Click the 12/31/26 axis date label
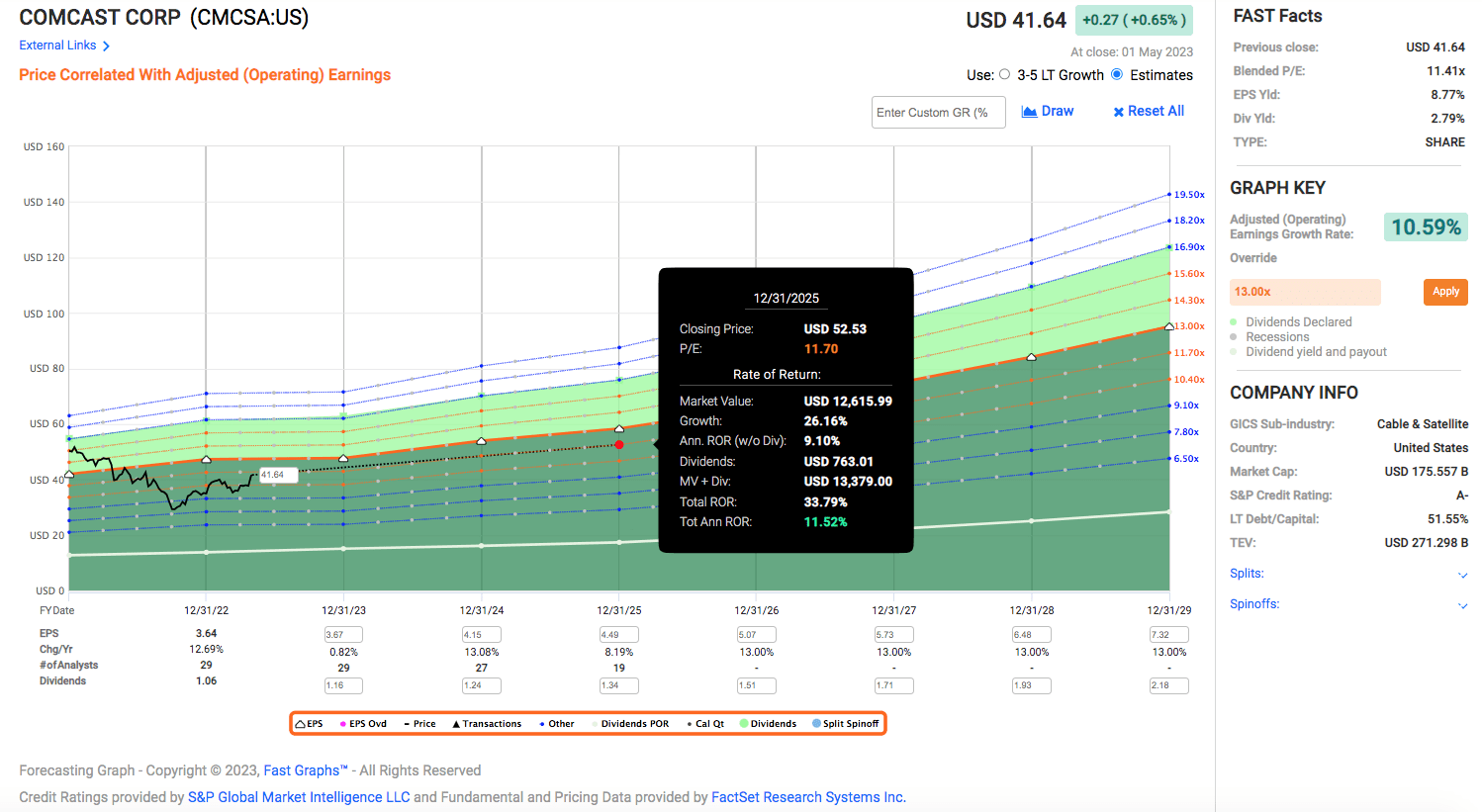 [x=756, y=610]
